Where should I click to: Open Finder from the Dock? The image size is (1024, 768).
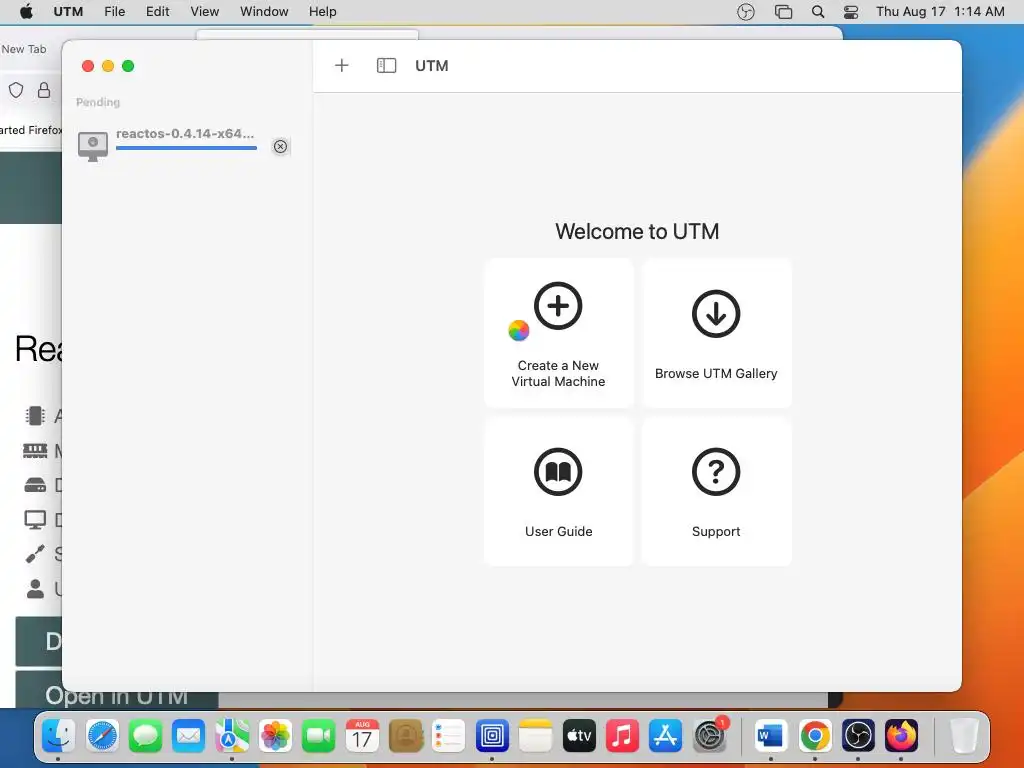coord(59,736)
